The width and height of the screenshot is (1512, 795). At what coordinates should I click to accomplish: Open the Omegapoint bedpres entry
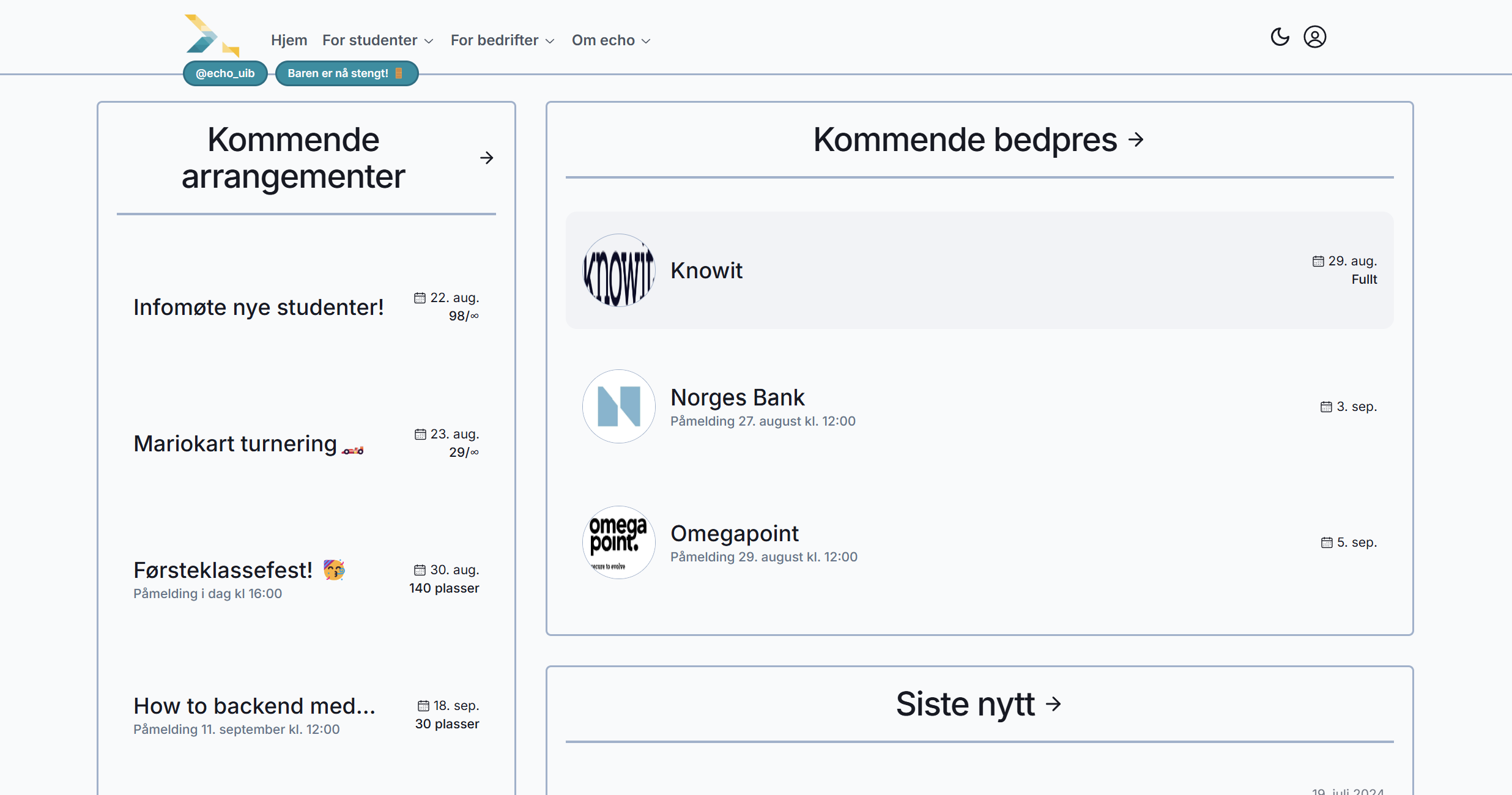[979, 542]
